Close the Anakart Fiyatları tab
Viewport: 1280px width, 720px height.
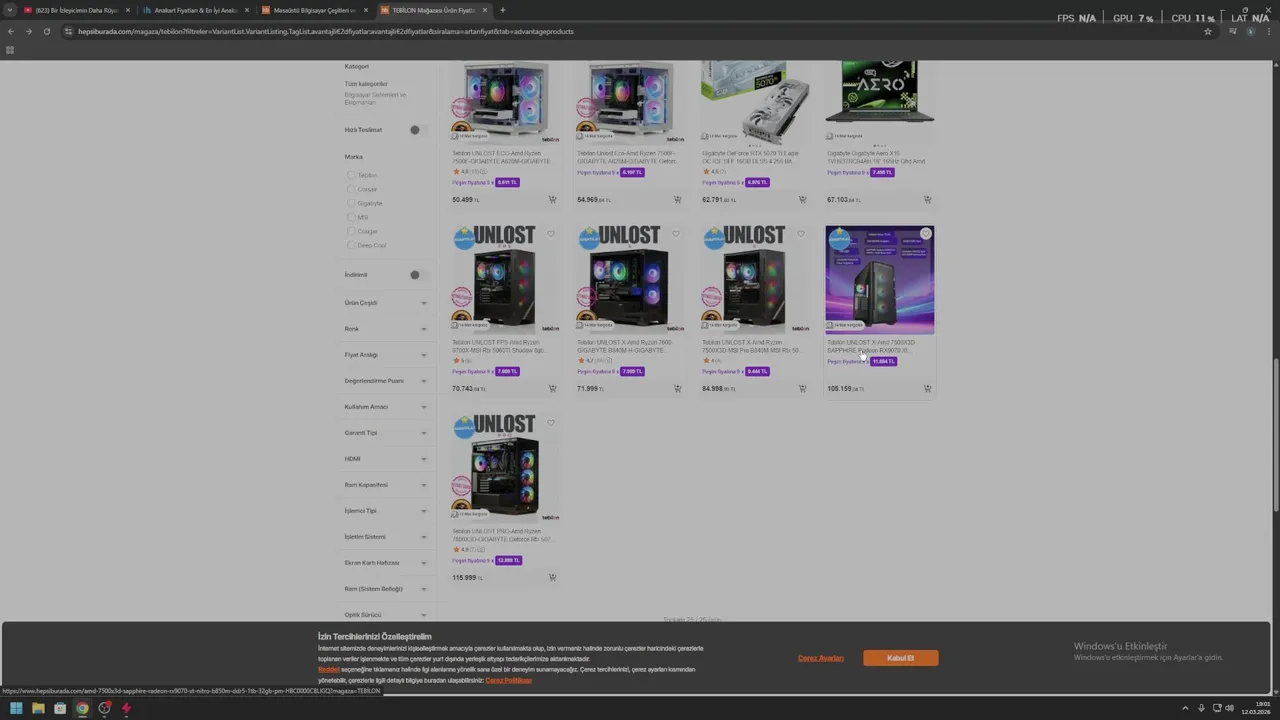click(x=246, y=10)
